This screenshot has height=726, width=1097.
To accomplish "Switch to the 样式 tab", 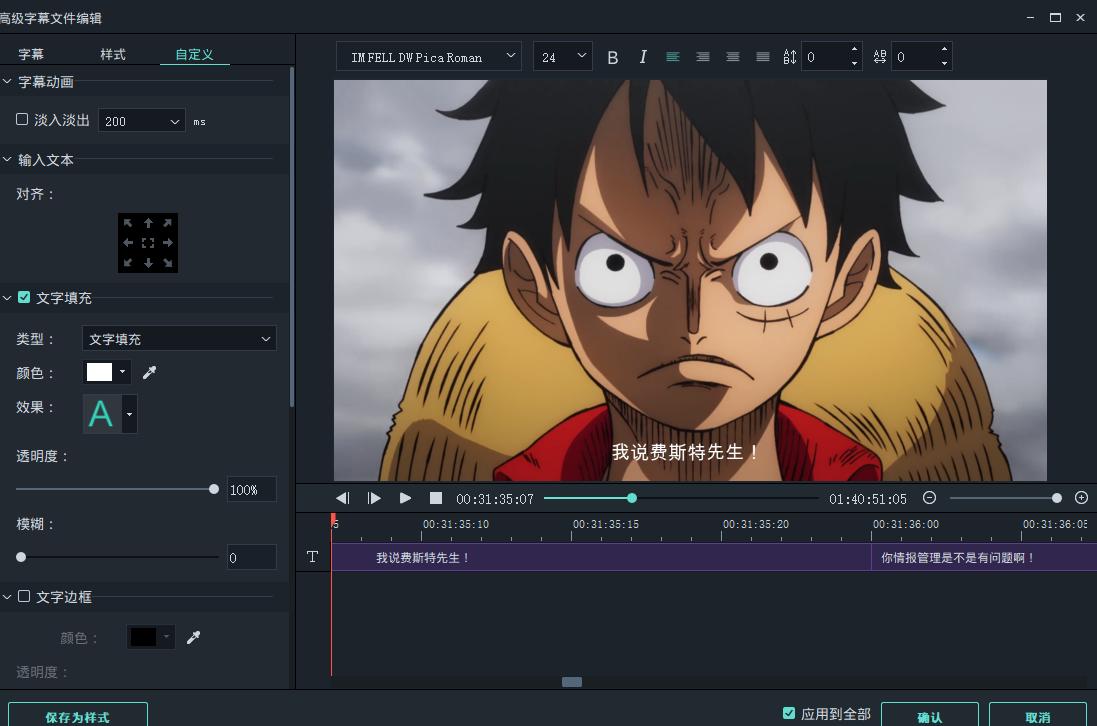I will (113, 54).
